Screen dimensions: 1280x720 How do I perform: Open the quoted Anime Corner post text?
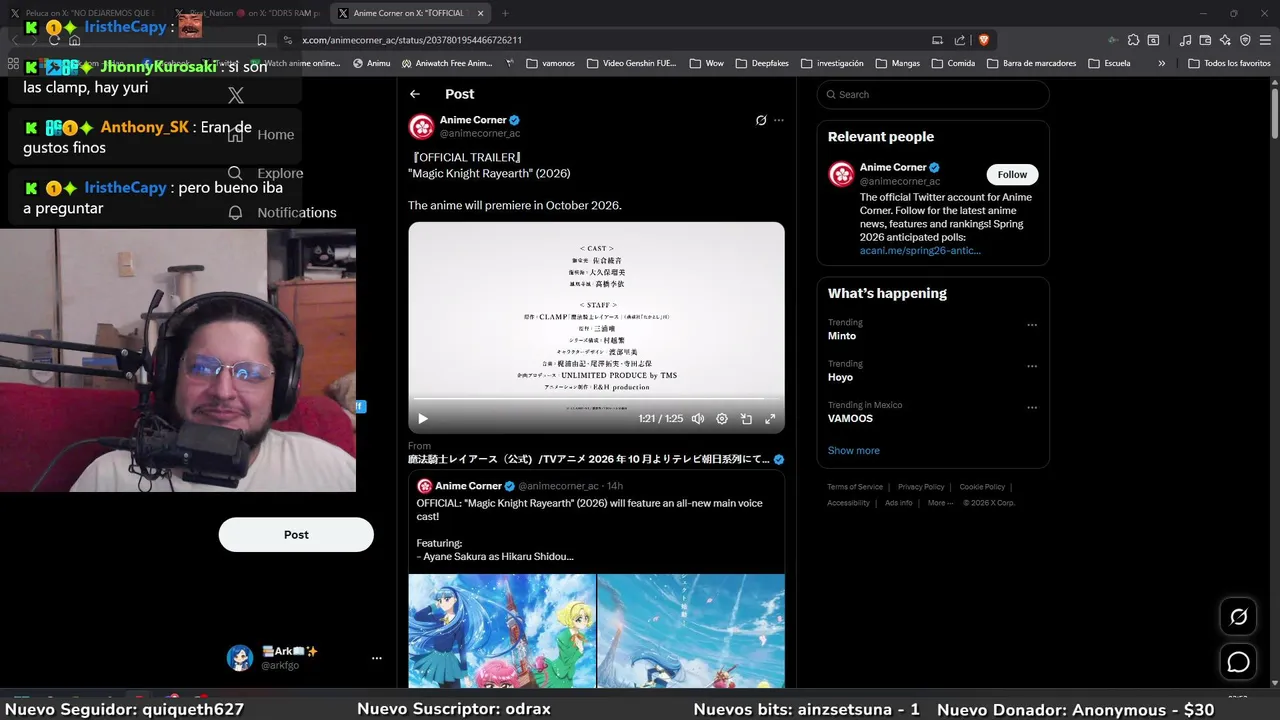589,530
